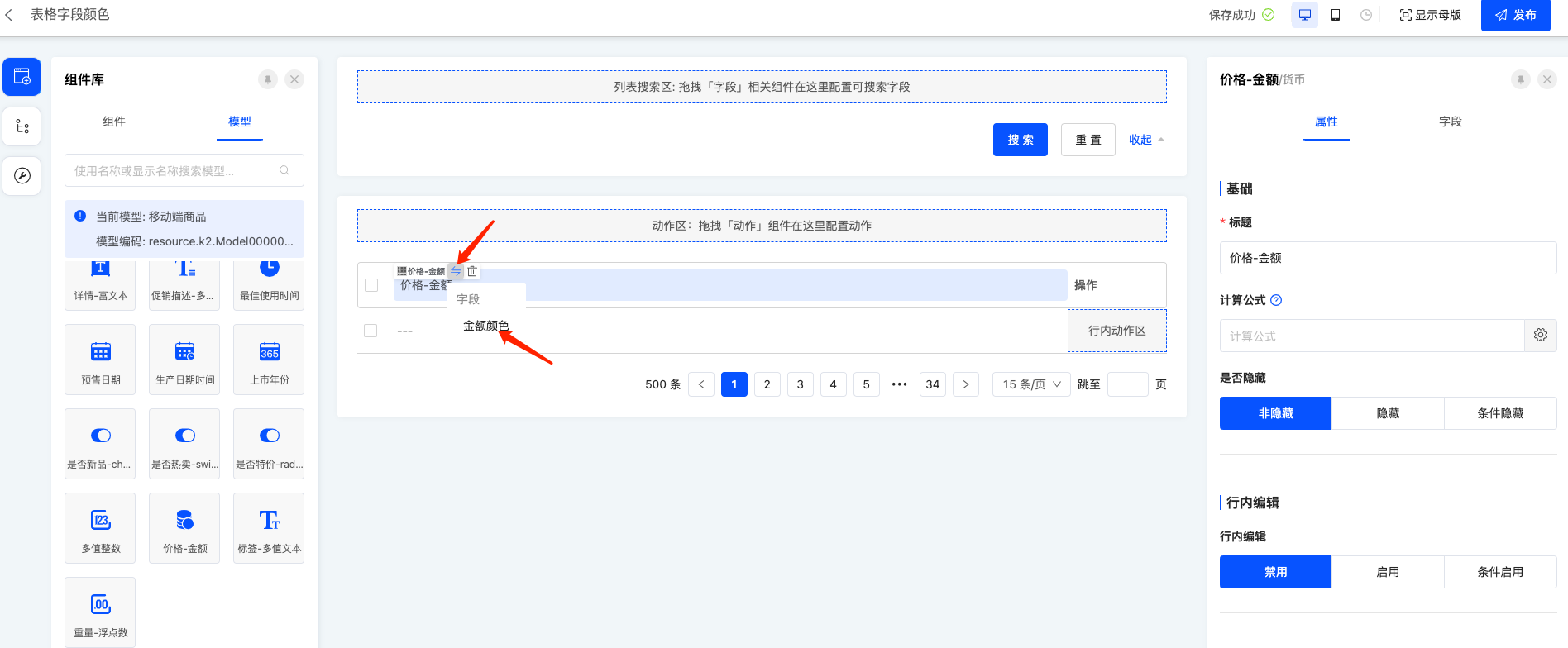Pin the 组件库 panel
This screenshot has height=648, width=1568.
[268, 79]
